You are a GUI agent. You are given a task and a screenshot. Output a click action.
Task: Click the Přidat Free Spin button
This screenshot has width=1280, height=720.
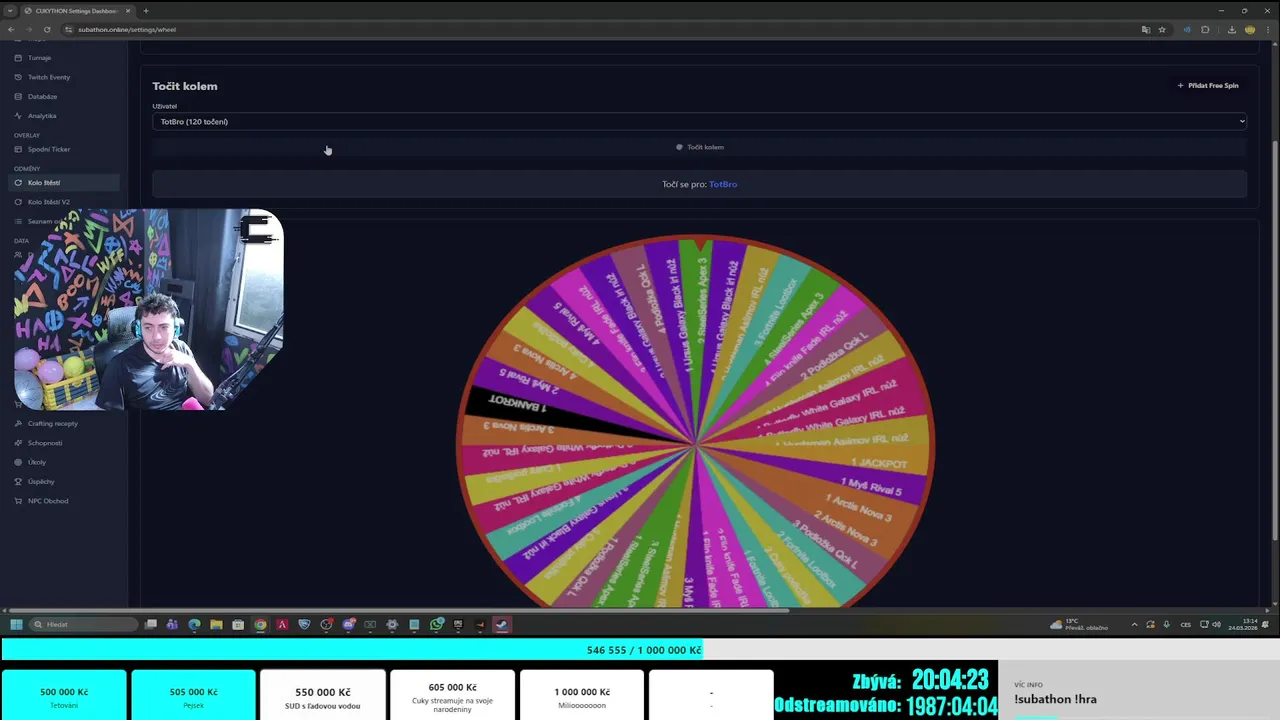point(1208,86)
